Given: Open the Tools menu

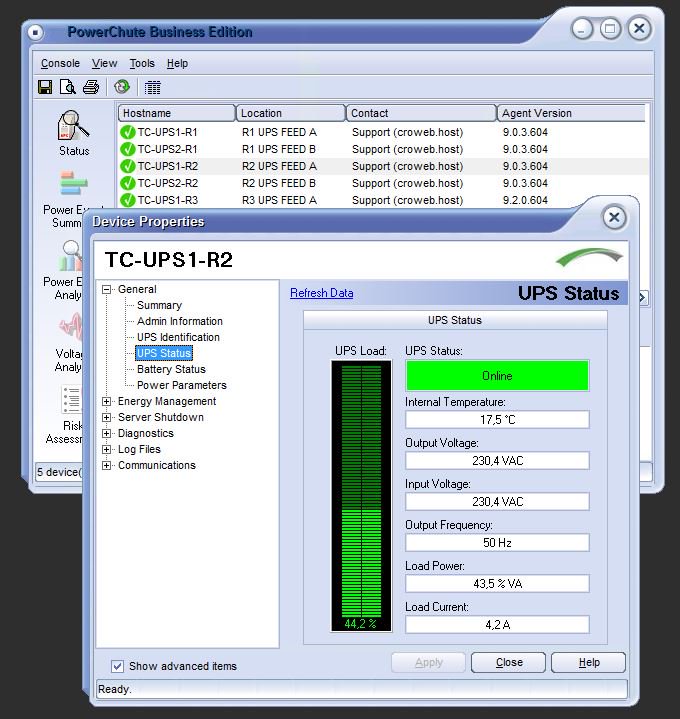Looking at the screenshot, I should coord(142,63).
